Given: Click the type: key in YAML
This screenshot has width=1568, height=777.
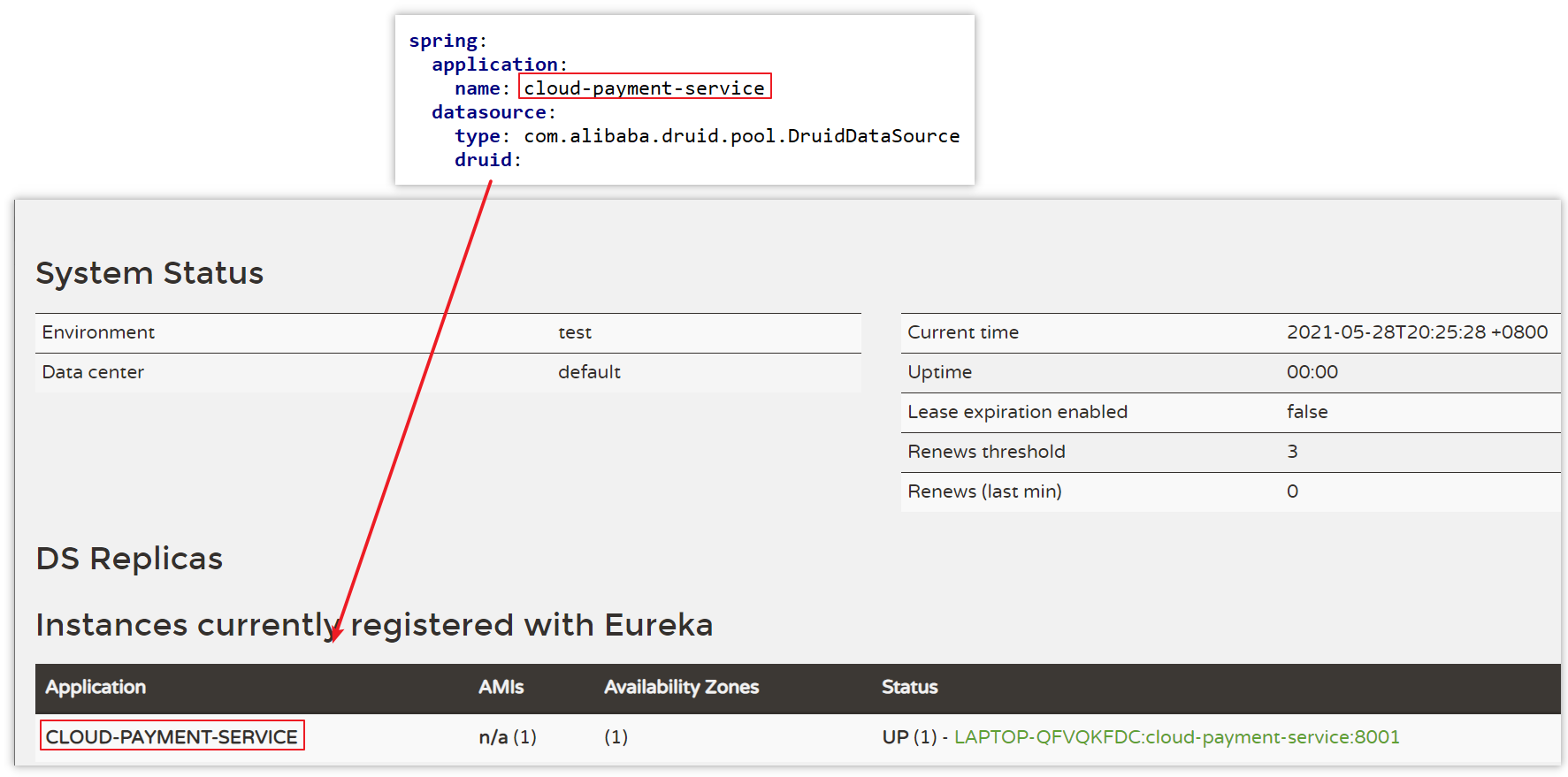Looking at the screenshot, I should pos(482,136).
